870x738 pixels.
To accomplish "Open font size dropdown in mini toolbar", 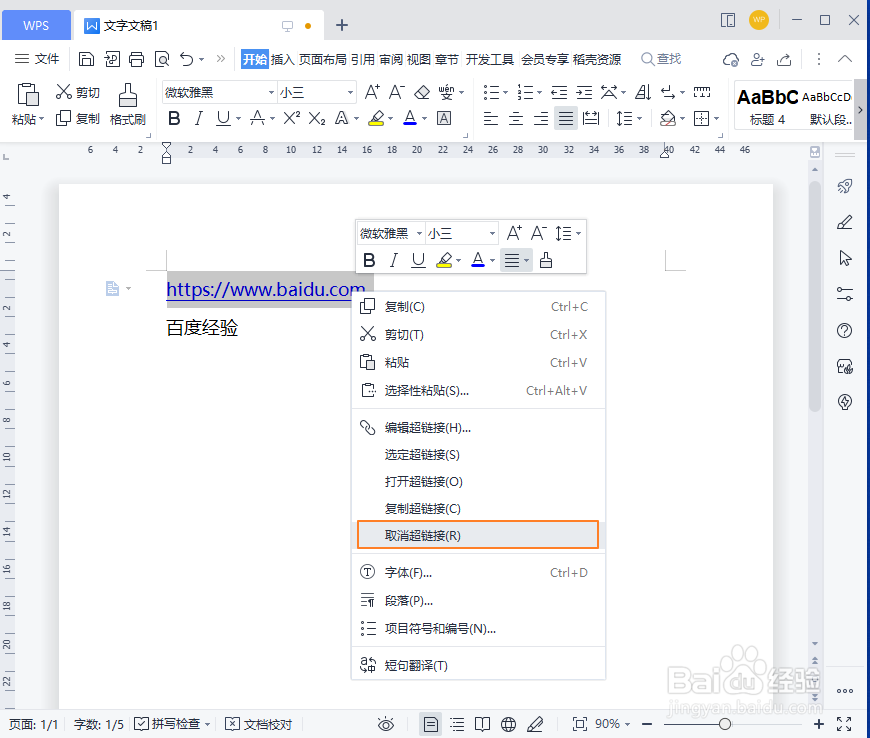I will click(x=492, y=233).
